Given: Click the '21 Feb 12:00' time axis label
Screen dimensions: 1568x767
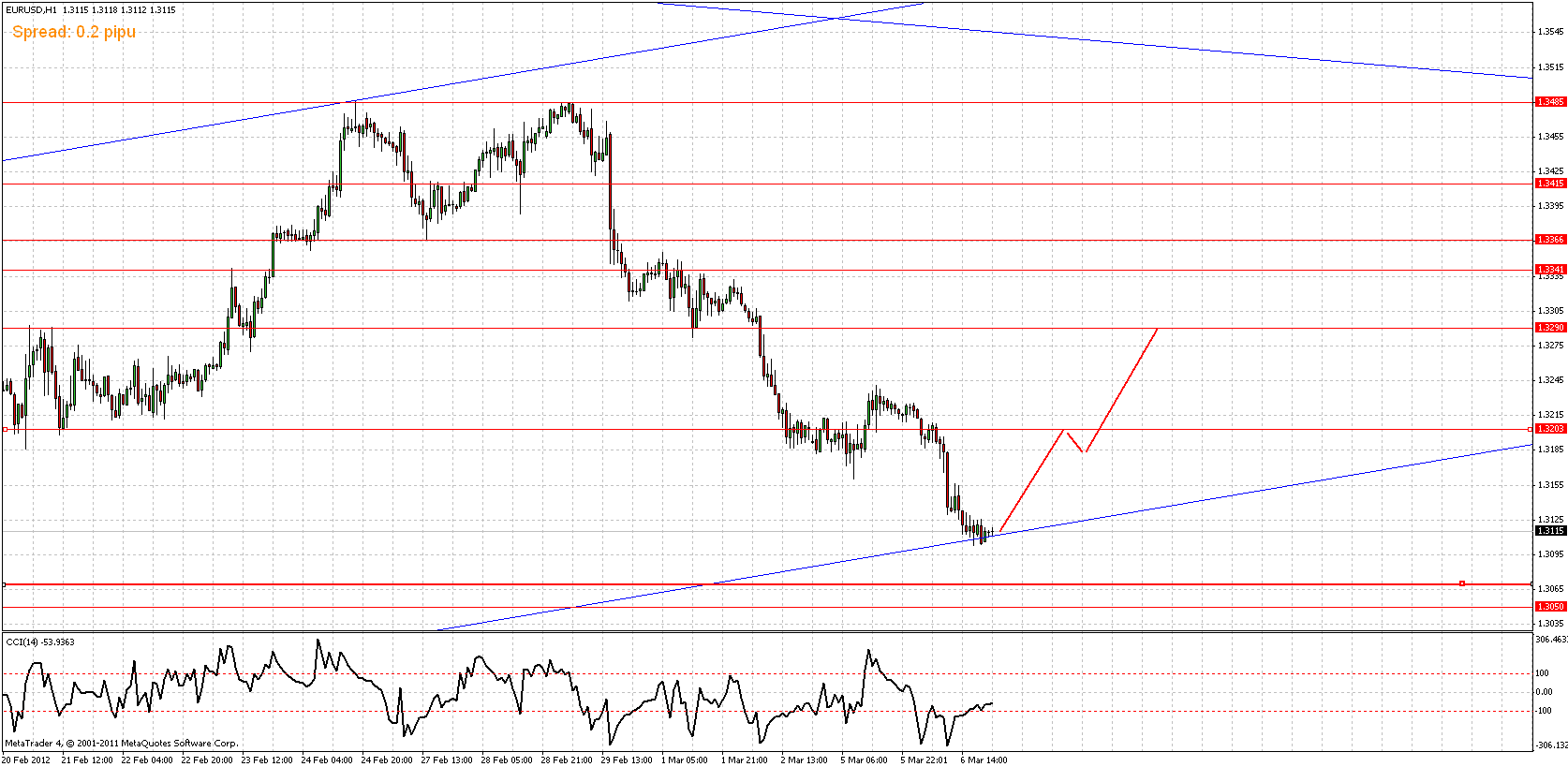Looking at the screenshot, I should (x=87, y=760).
